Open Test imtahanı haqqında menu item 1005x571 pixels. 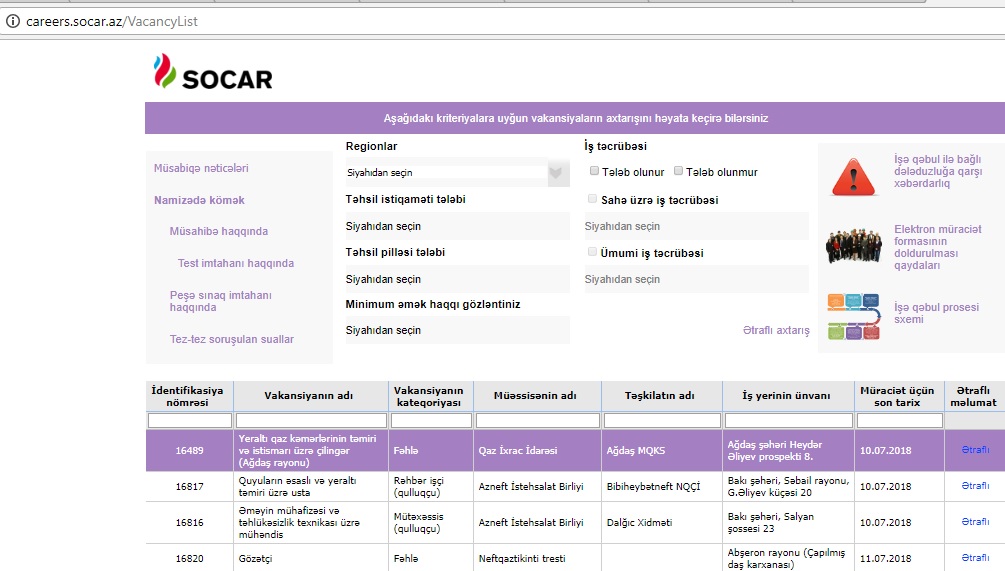pos(236,263)
